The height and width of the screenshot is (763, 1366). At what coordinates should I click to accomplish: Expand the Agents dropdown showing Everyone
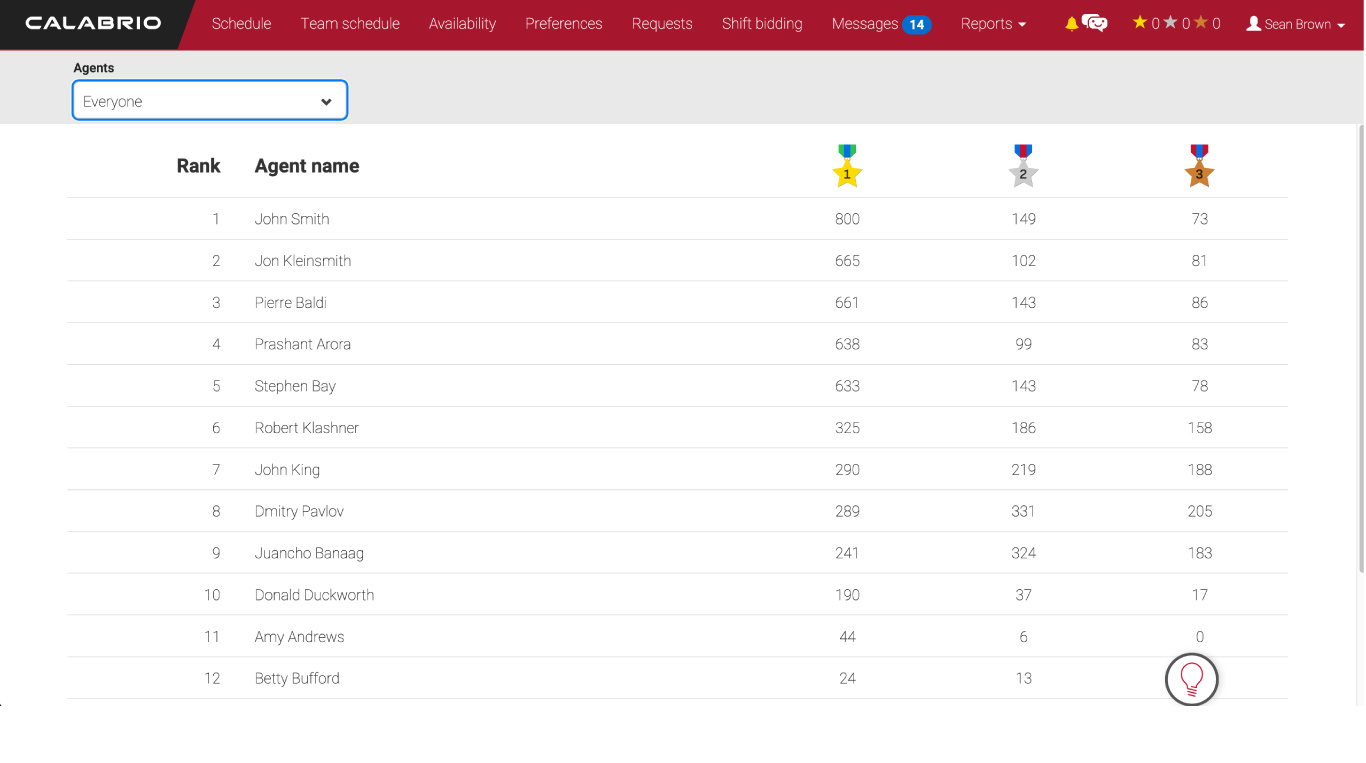(210, 101)
